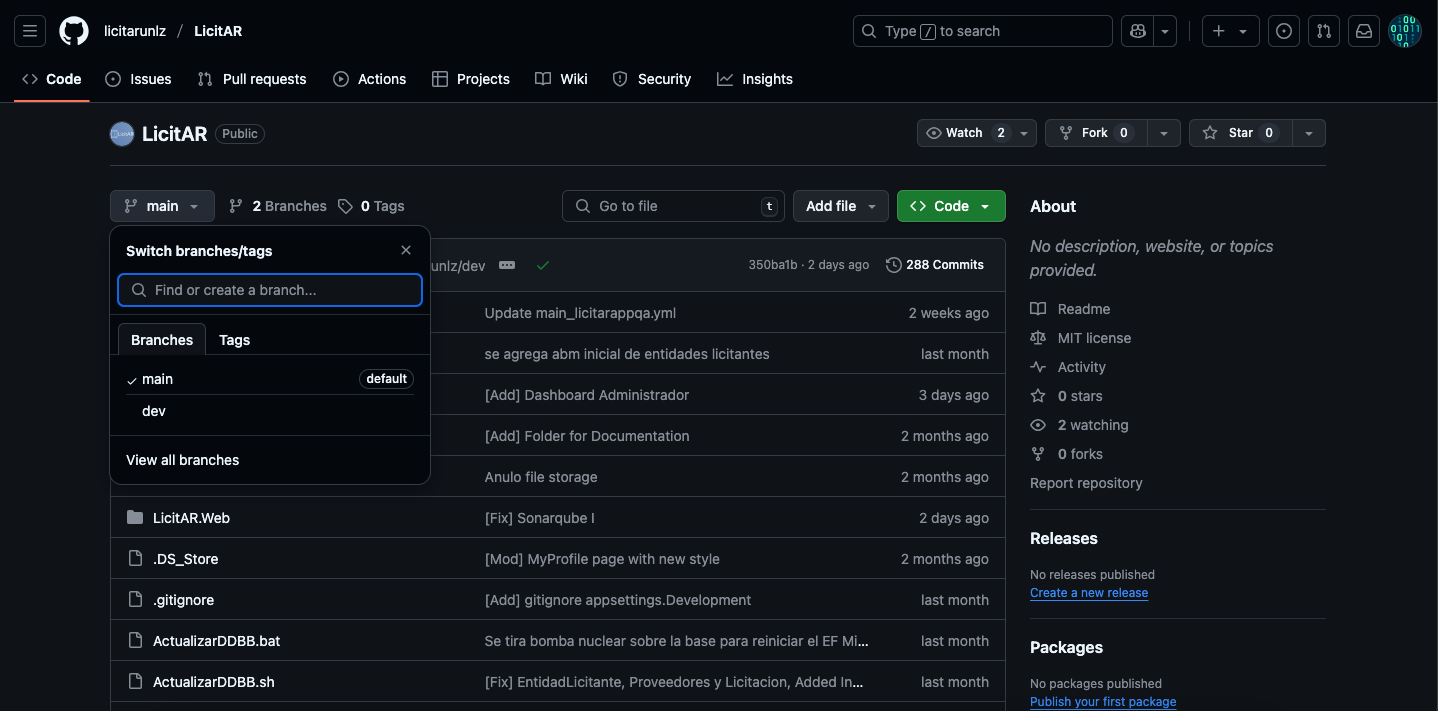Click the ActualizarDDBB.sh file icon

click(135, 682)
